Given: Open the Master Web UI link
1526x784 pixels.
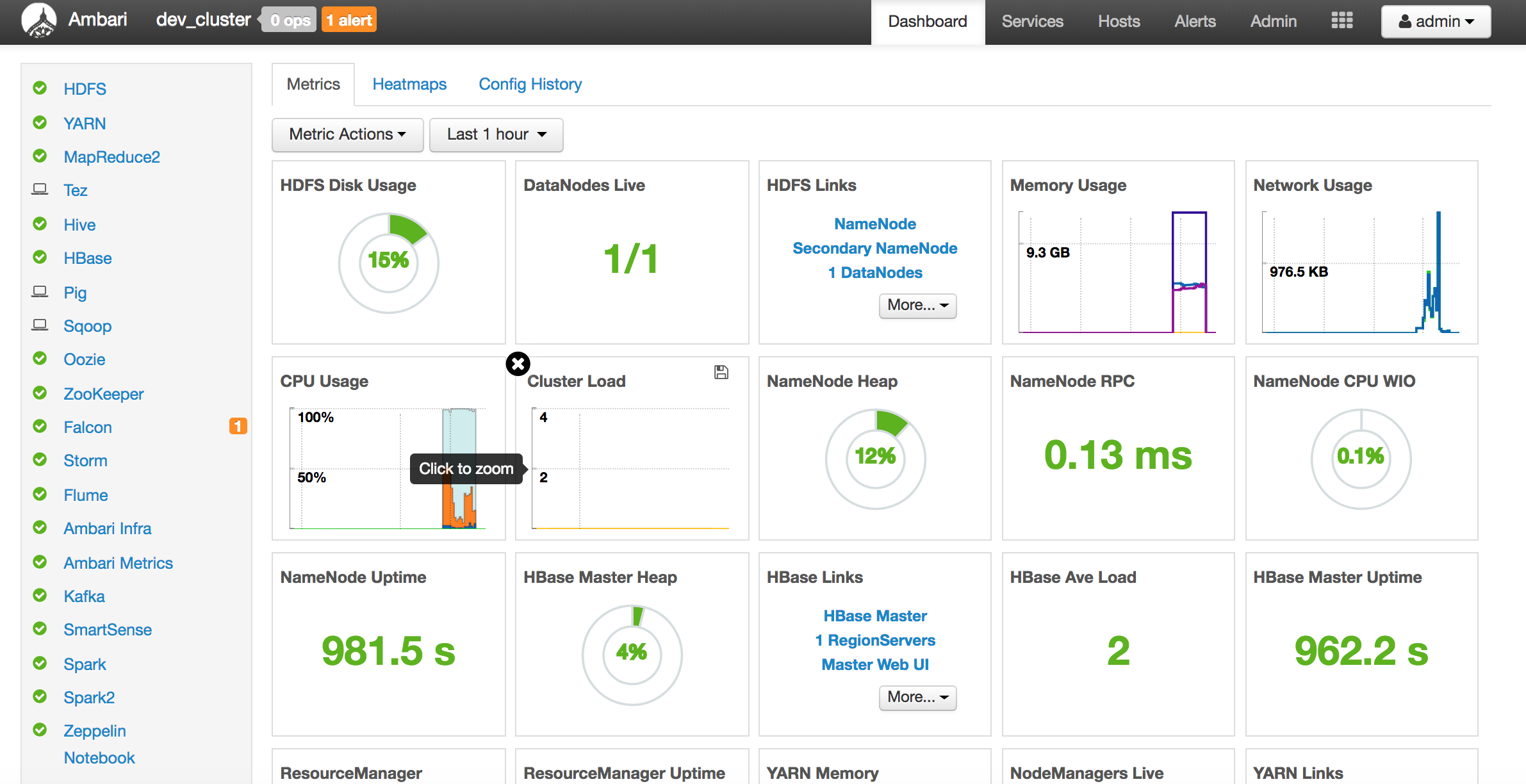Looking at the screenshot, I should (x=874, y=665).
